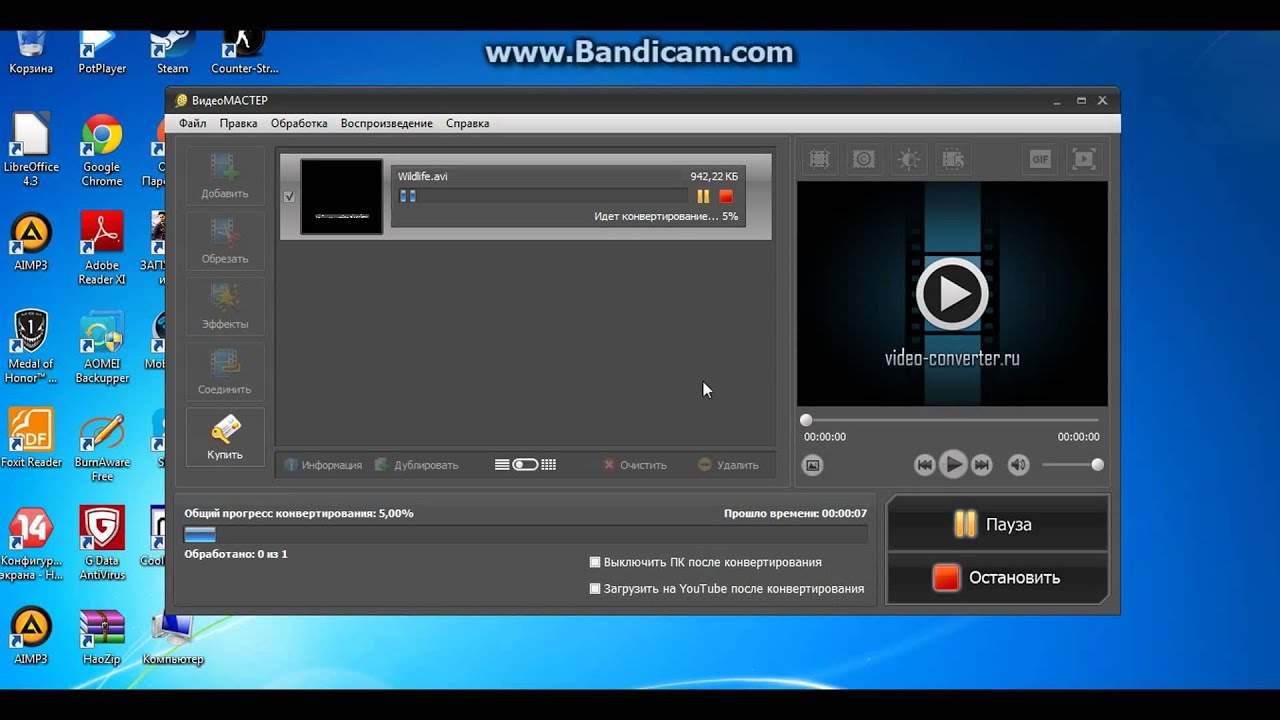1280x720 pixels.
Task: Click the Обработано: 0 из 1 text
Action: click(236, 554)
